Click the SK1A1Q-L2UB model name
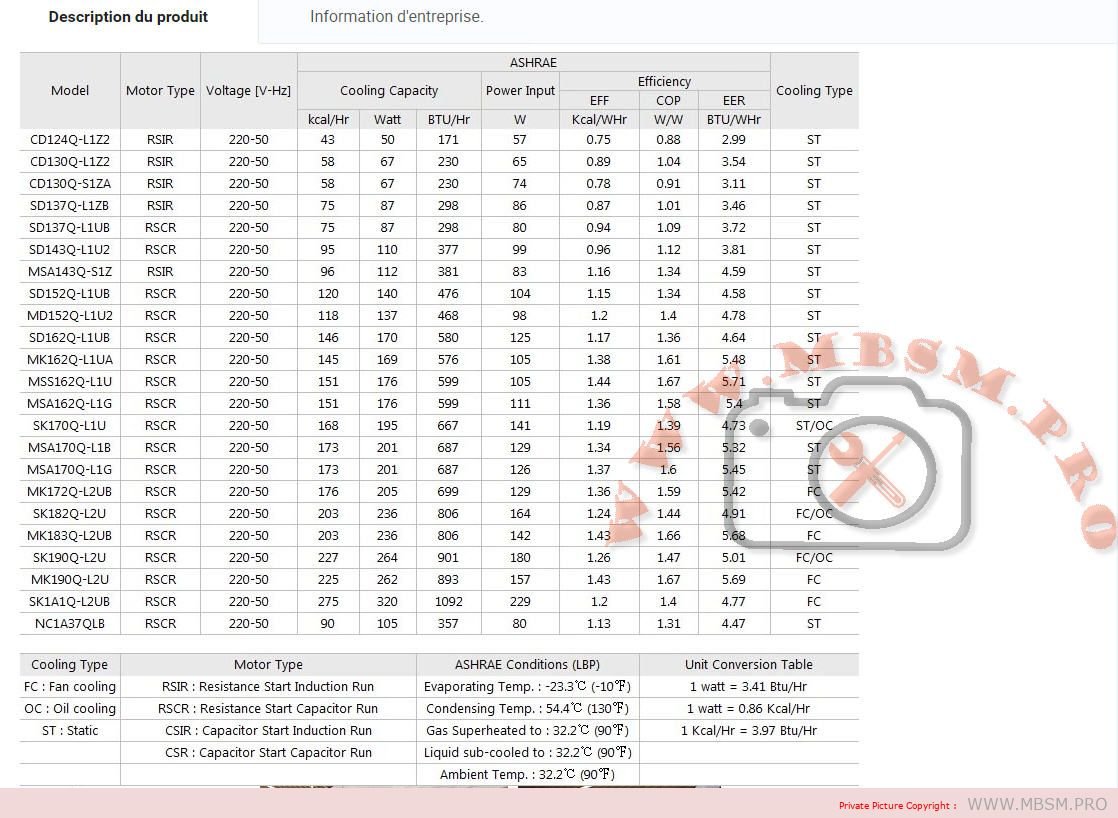This screenshot has height=818, width=1118. (x=70, y=602)
